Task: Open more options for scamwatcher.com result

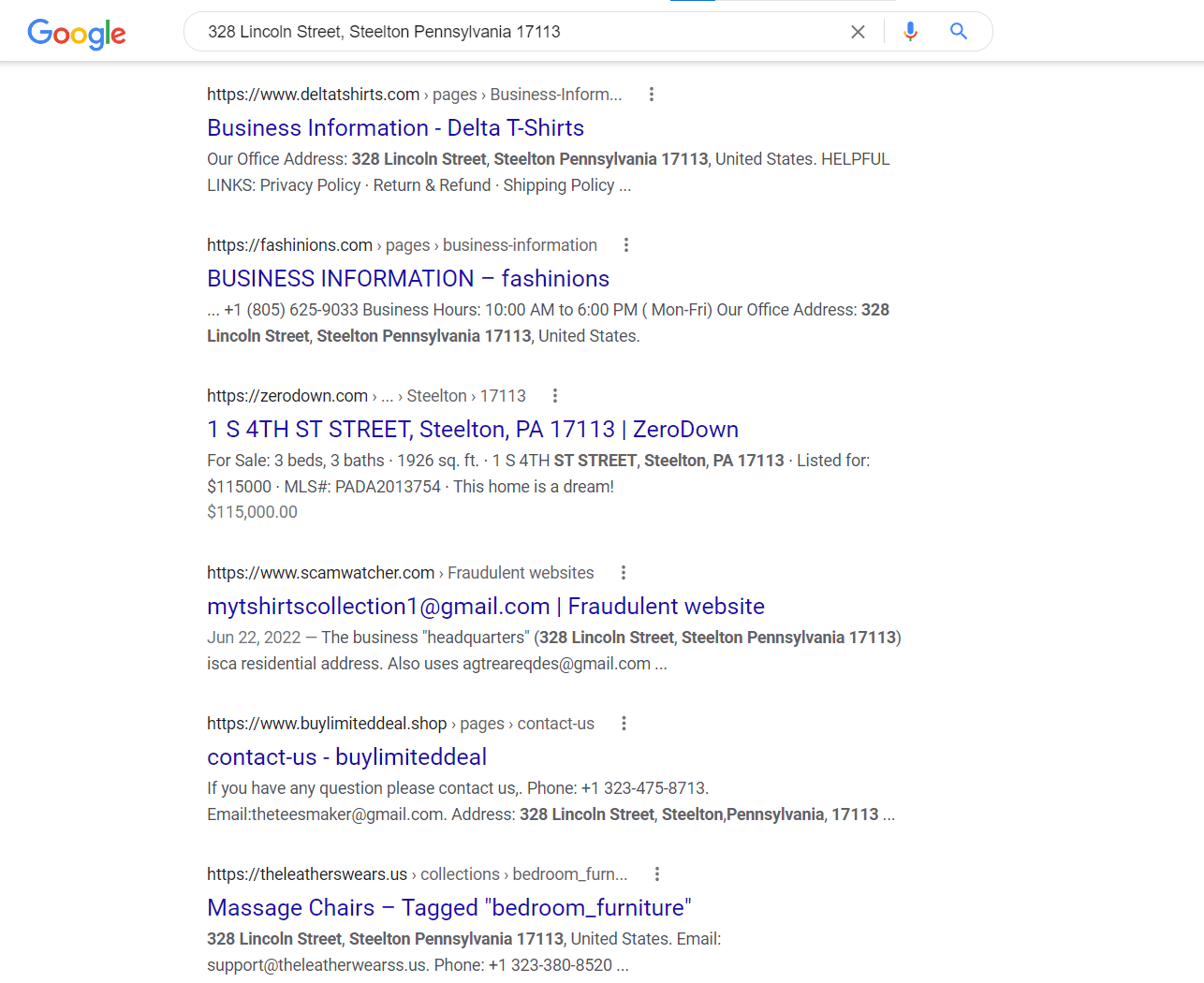Action: (624, 573)
